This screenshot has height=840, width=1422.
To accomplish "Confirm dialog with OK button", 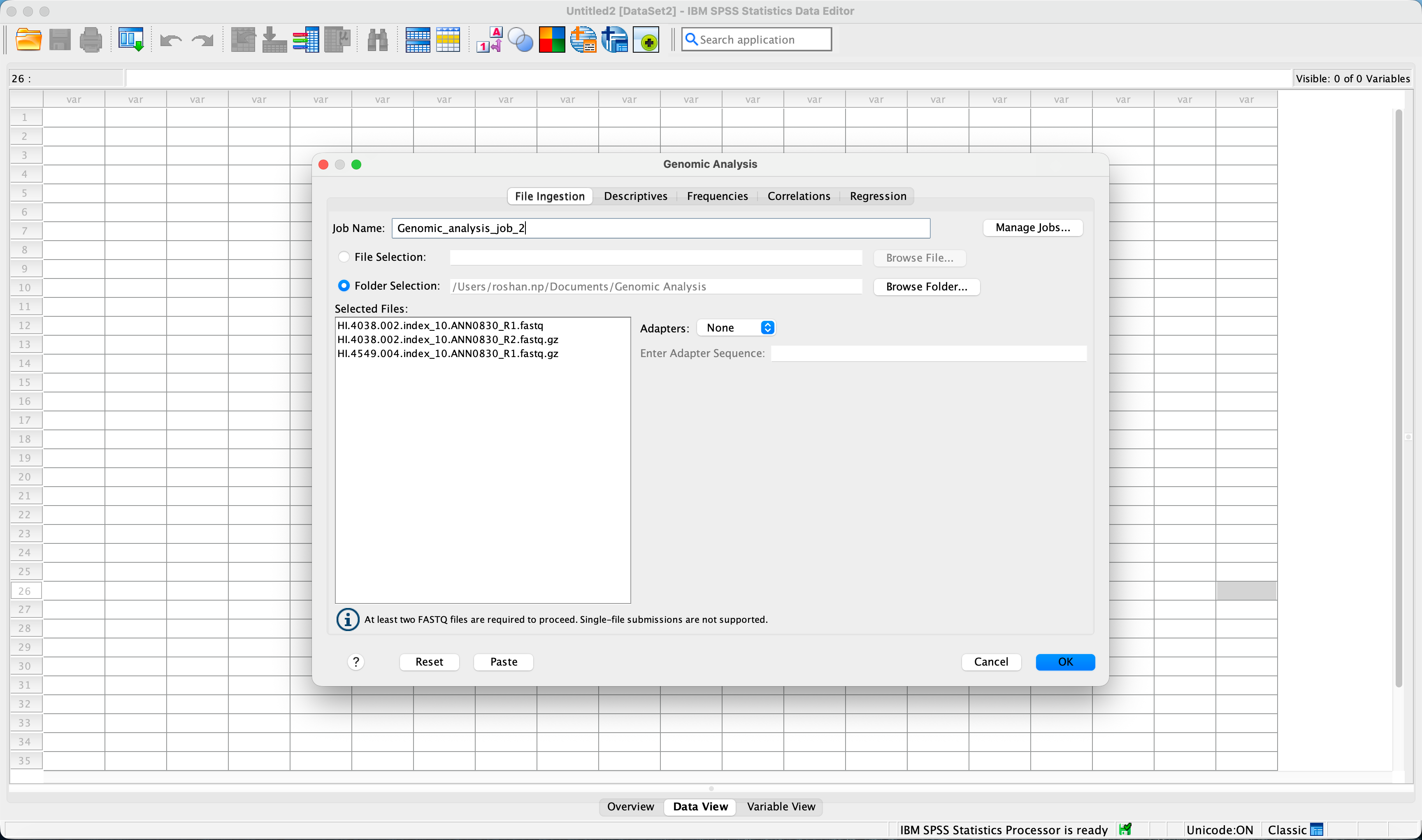I will click(1065, 662).
